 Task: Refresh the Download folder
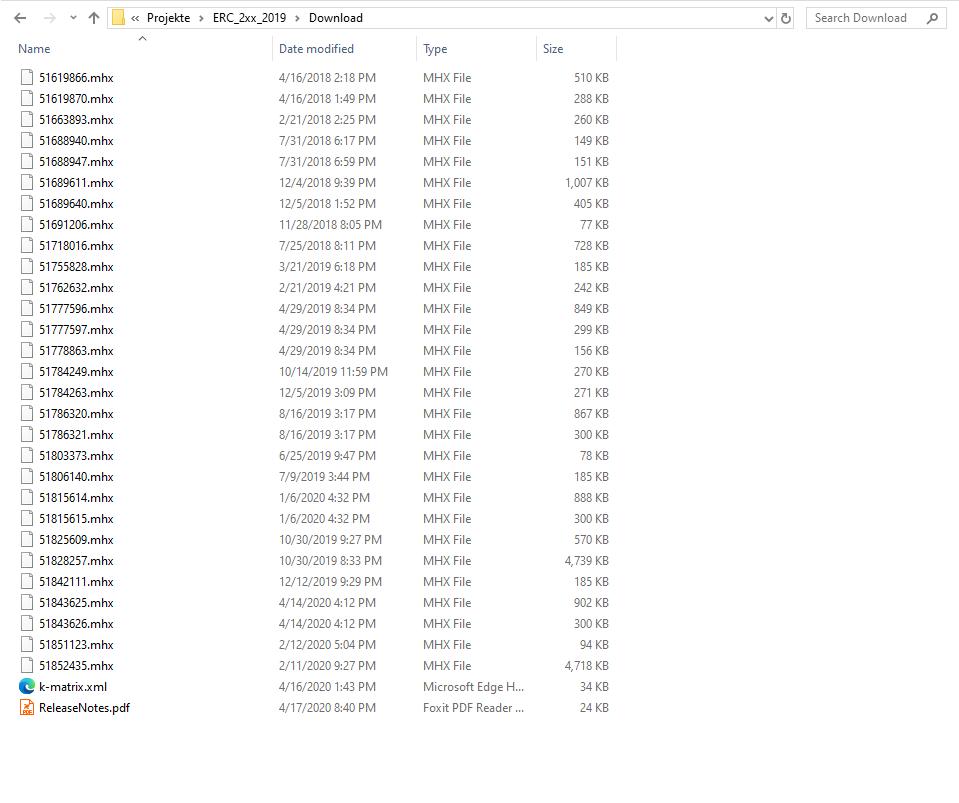(786, 18)
